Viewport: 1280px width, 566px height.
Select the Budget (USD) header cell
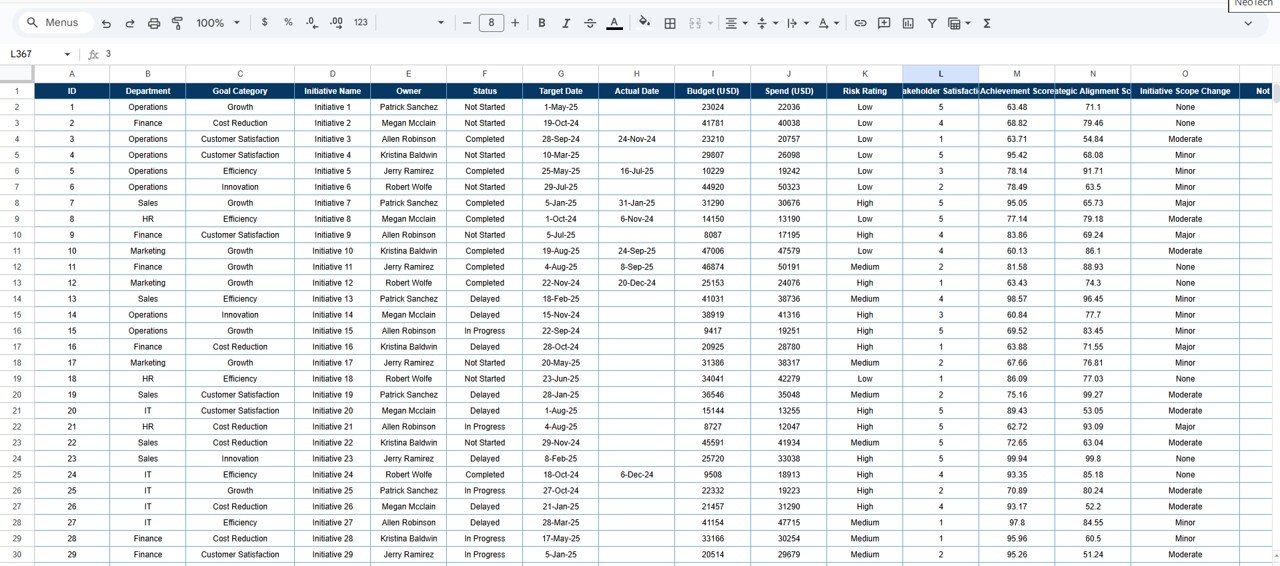712,91
